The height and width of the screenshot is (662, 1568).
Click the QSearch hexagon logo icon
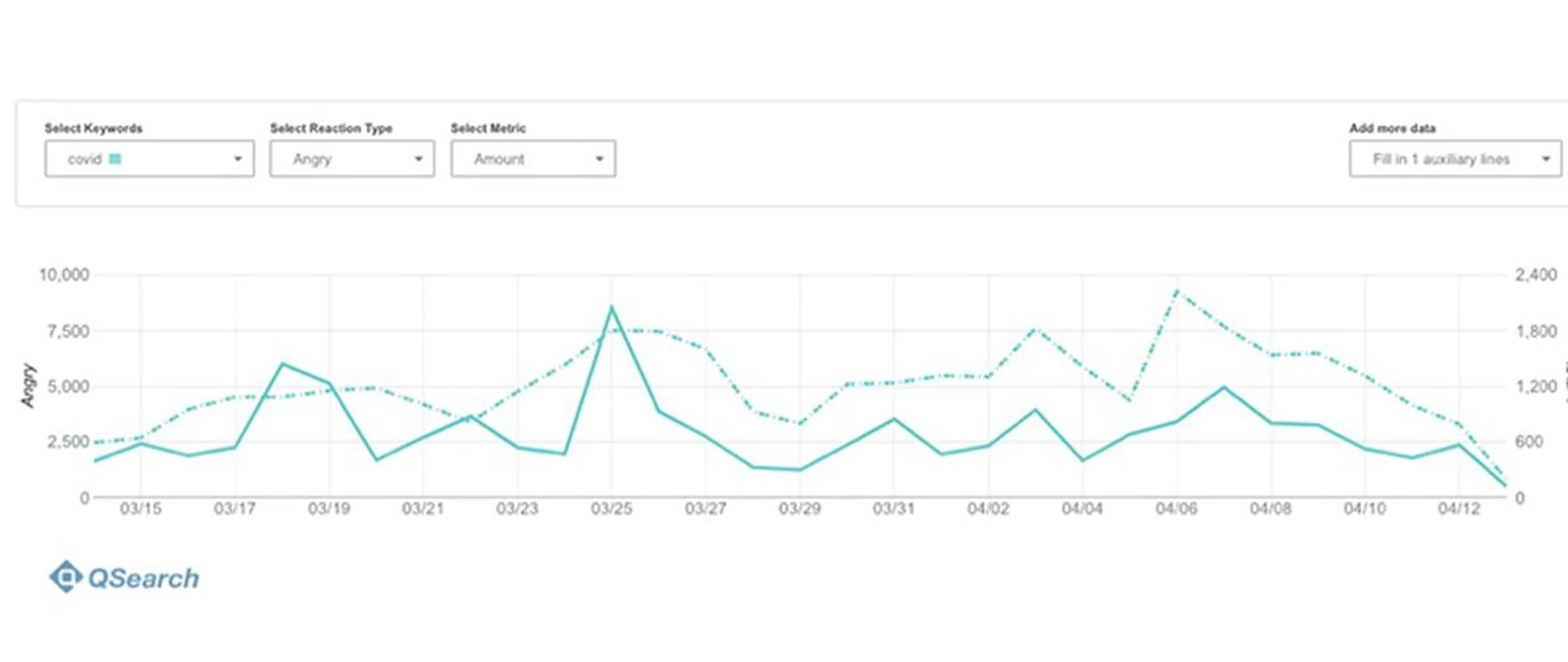click(x=65, y=577)
